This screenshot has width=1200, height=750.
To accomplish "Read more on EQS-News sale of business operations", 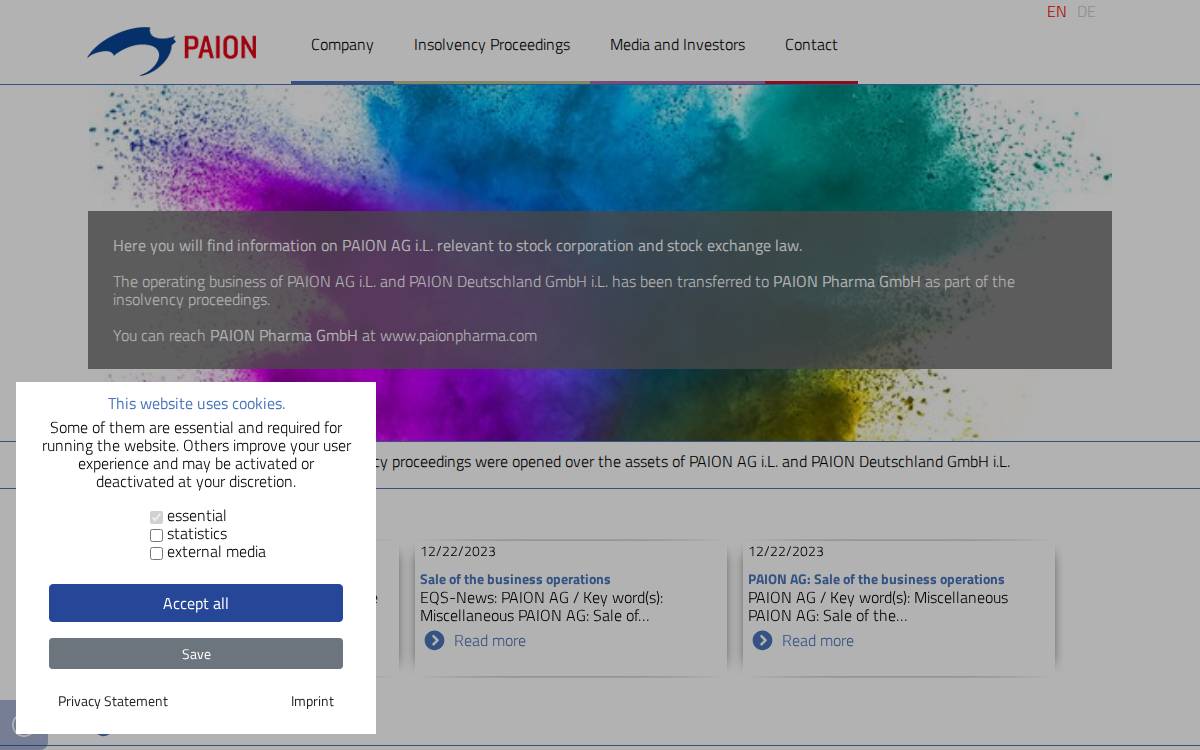I will pyautogui.click(x=489, y=641).
